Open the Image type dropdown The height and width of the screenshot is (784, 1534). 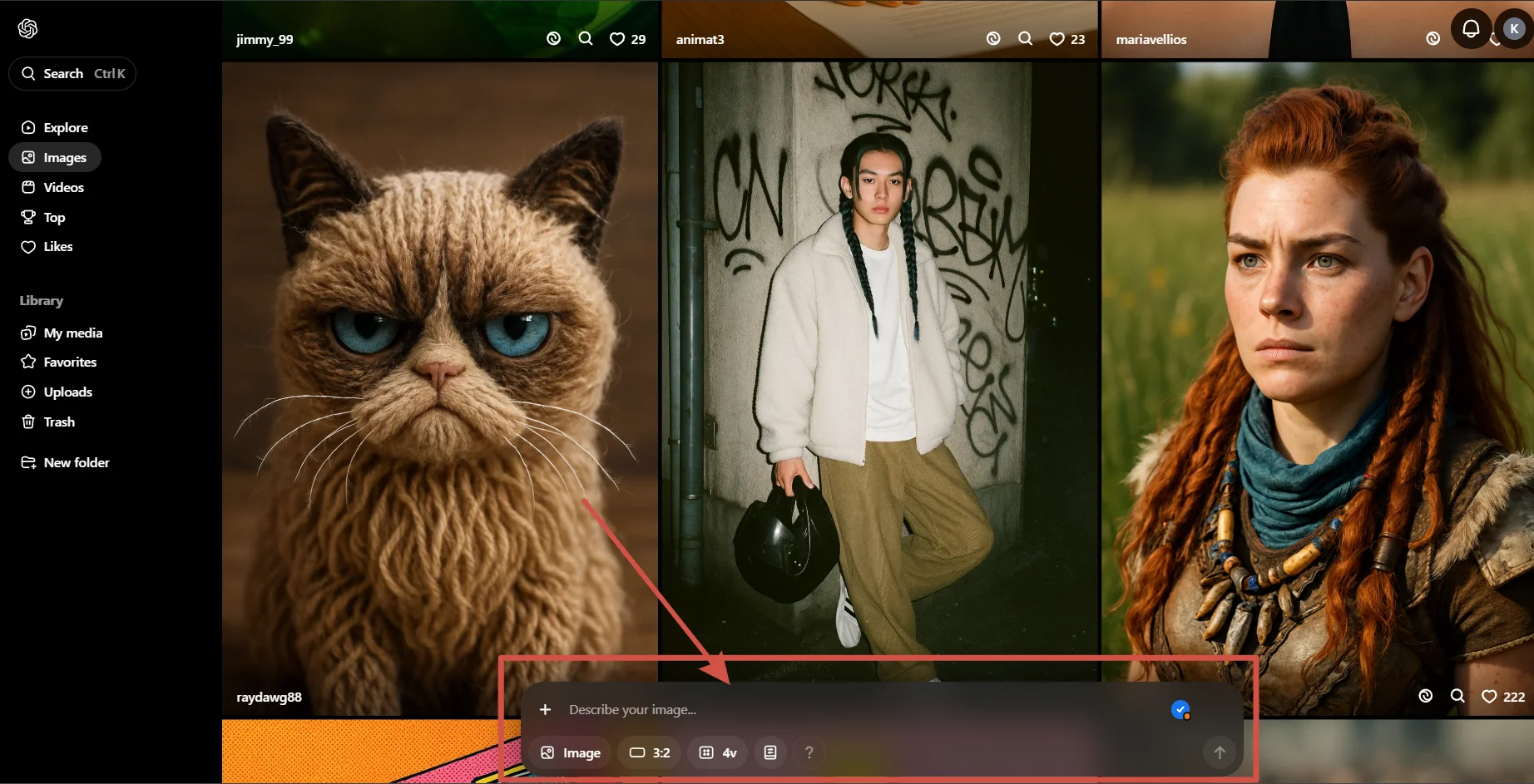571,752
